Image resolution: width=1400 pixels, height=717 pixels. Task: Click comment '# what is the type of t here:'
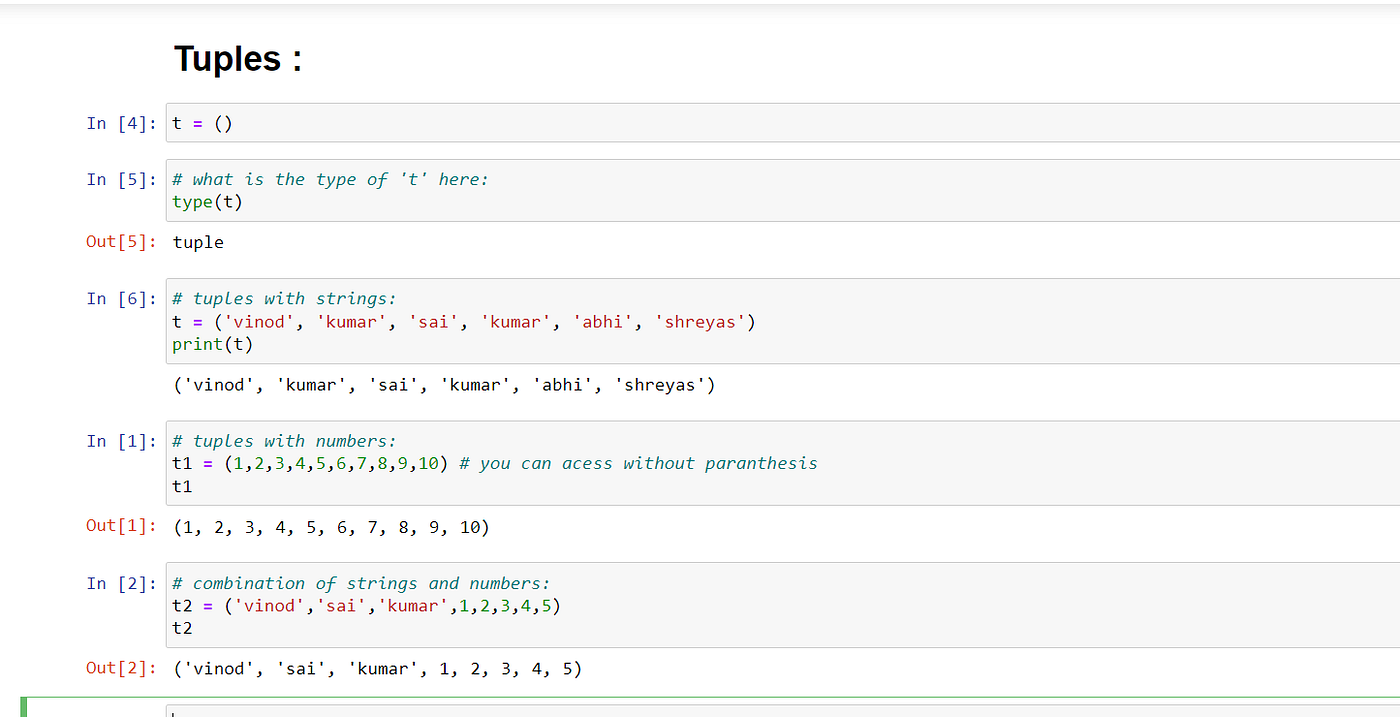click(330, 179)
